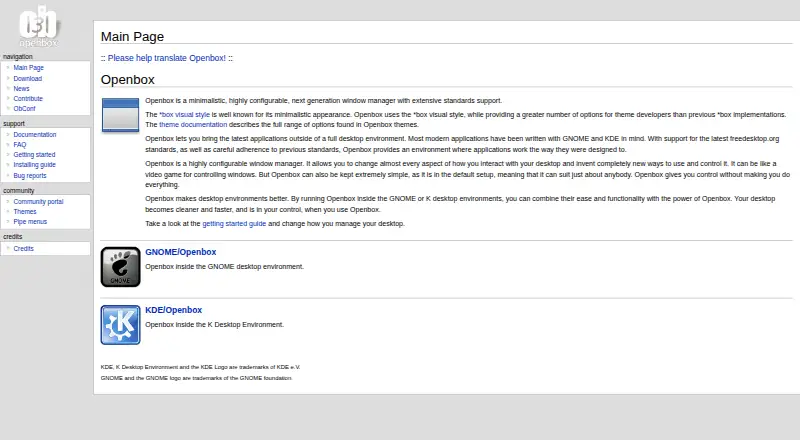Click 'Openbox inside the K Desktop Environment.' text

(214, 325)
